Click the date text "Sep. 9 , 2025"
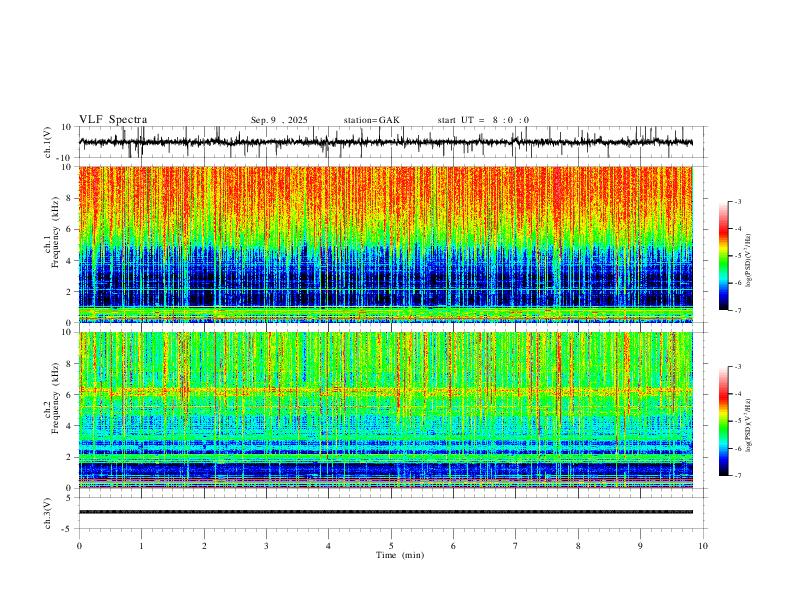 click(279, 120)
